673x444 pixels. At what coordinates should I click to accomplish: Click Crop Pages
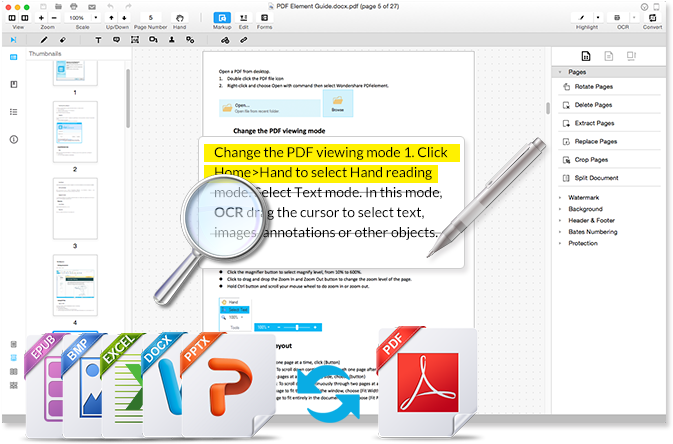(x=609, y=160)
